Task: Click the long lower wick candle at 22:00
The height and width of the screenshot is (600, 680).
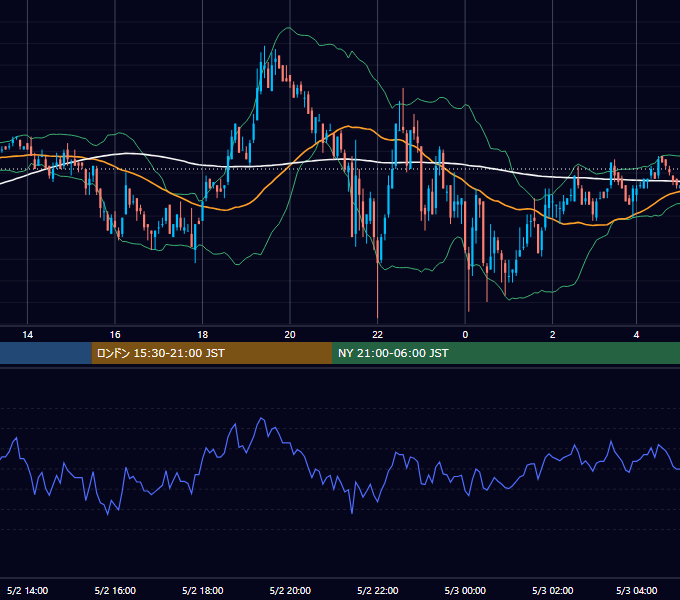Action: click(378, 277)
